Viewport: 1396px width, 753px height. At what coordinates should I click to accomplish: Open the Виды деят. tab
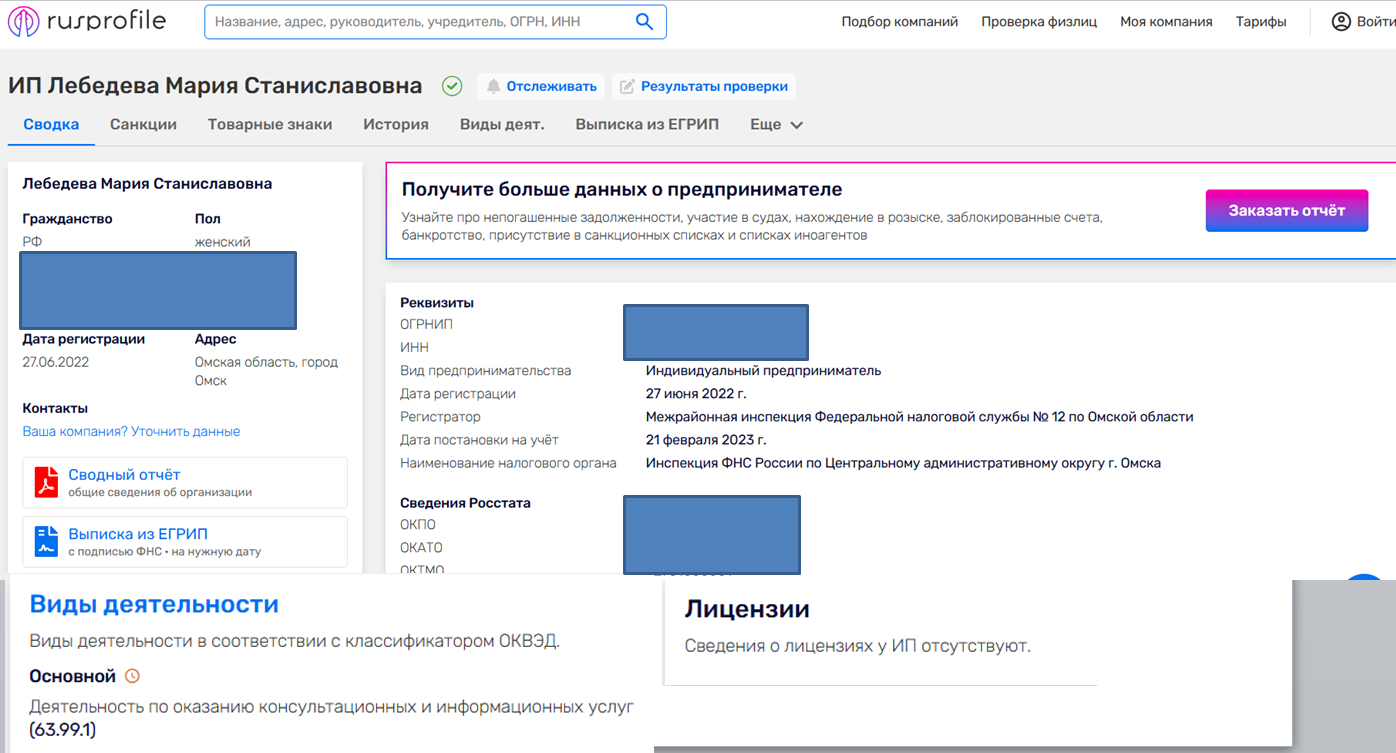click(x=502, y=125)
